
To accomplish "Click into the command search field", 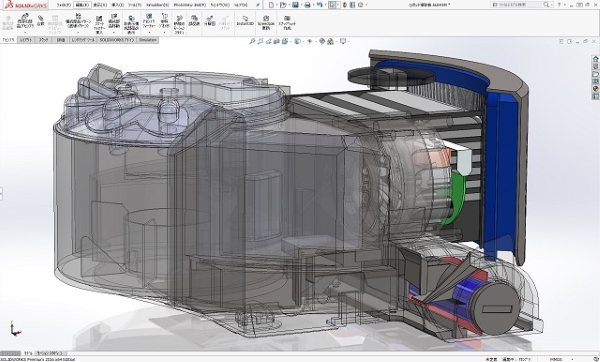I will 518,5.
